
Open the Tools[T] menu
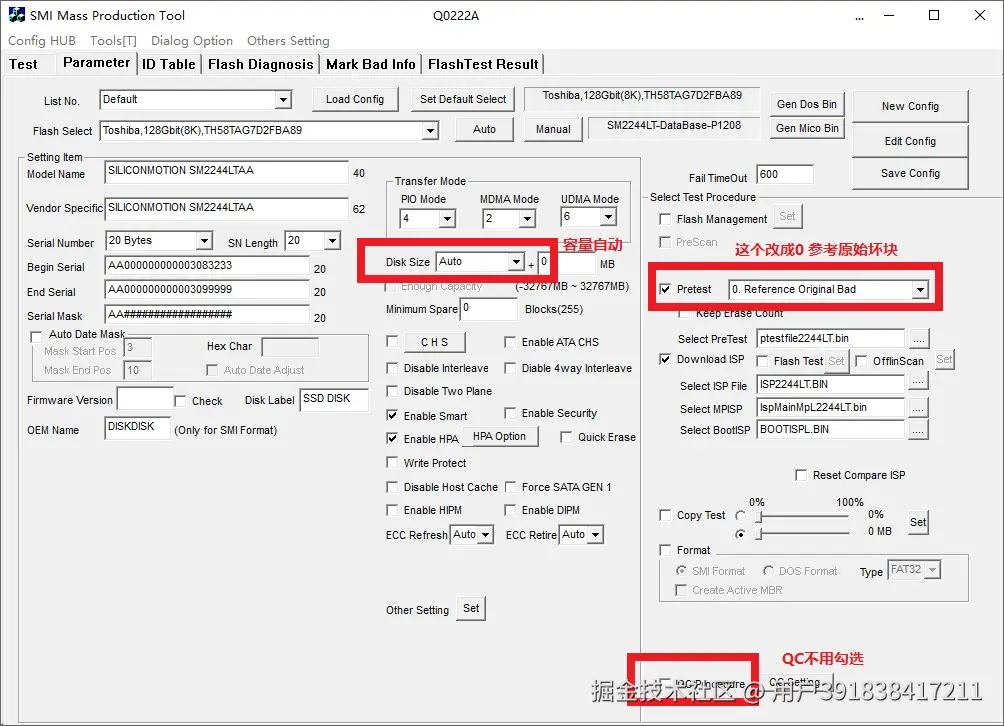click(113, 40)
